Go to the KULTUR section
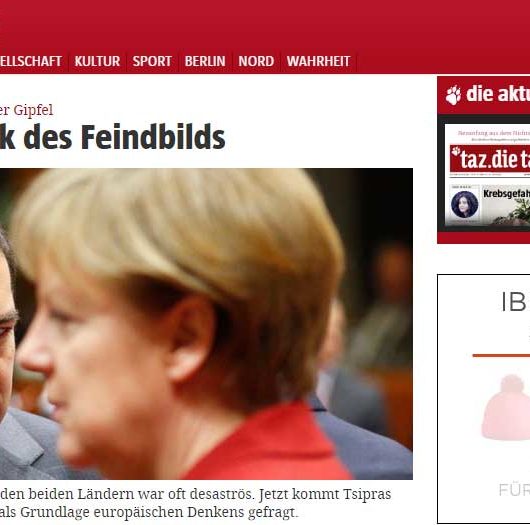 coord(97,62)
